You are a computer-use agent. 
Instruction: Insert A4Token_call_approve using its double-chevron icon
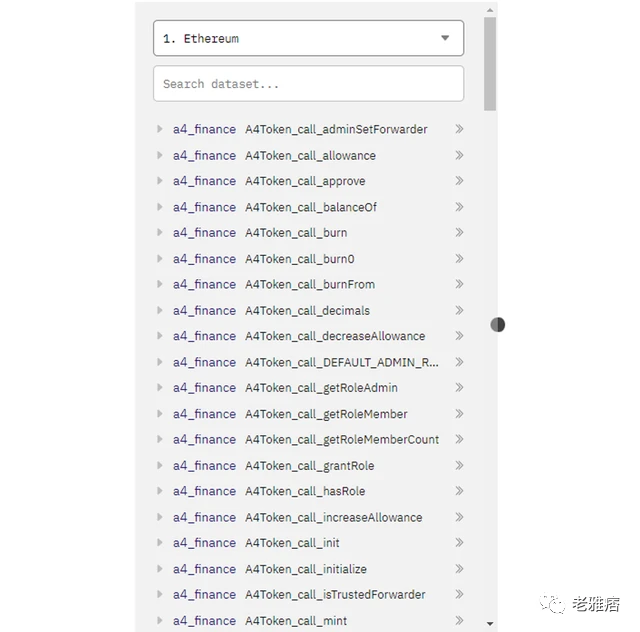click(459, 181)
